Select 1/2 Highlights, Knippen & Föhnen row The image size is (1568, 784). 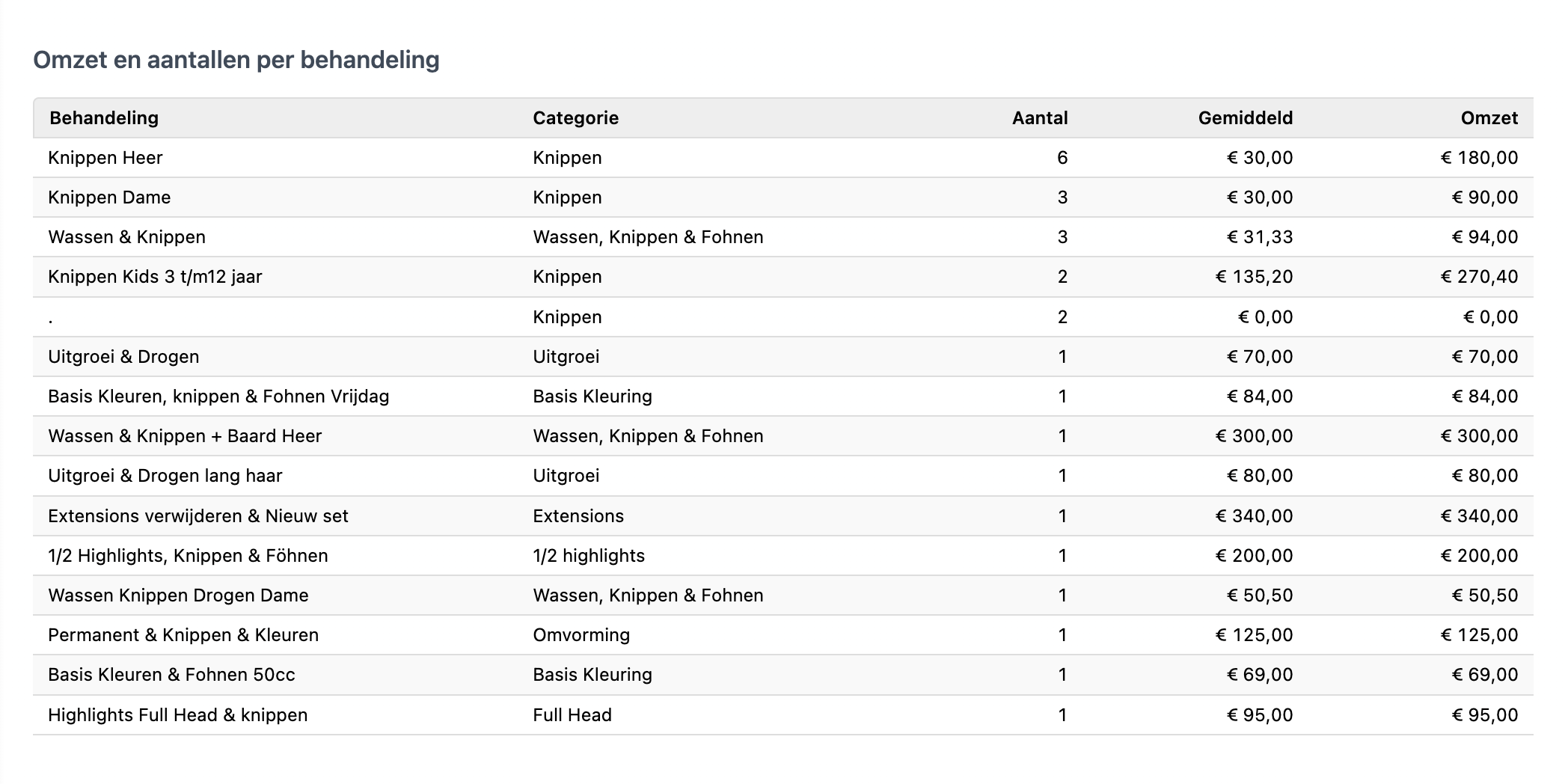click(188, 556)
